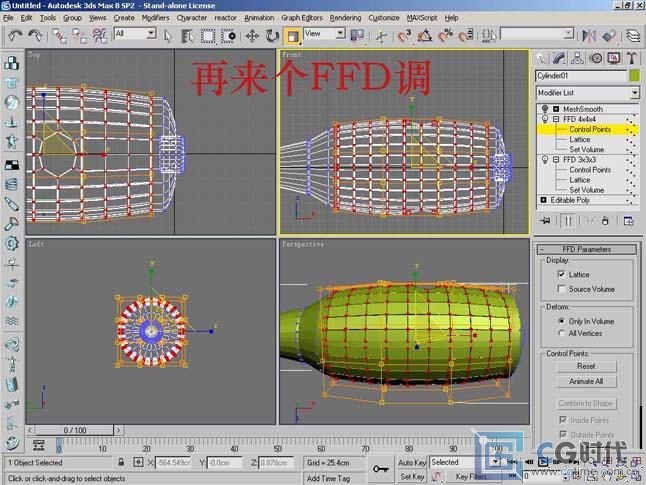
Task: Select Only In Volume radio option
Action: point(561,321)
